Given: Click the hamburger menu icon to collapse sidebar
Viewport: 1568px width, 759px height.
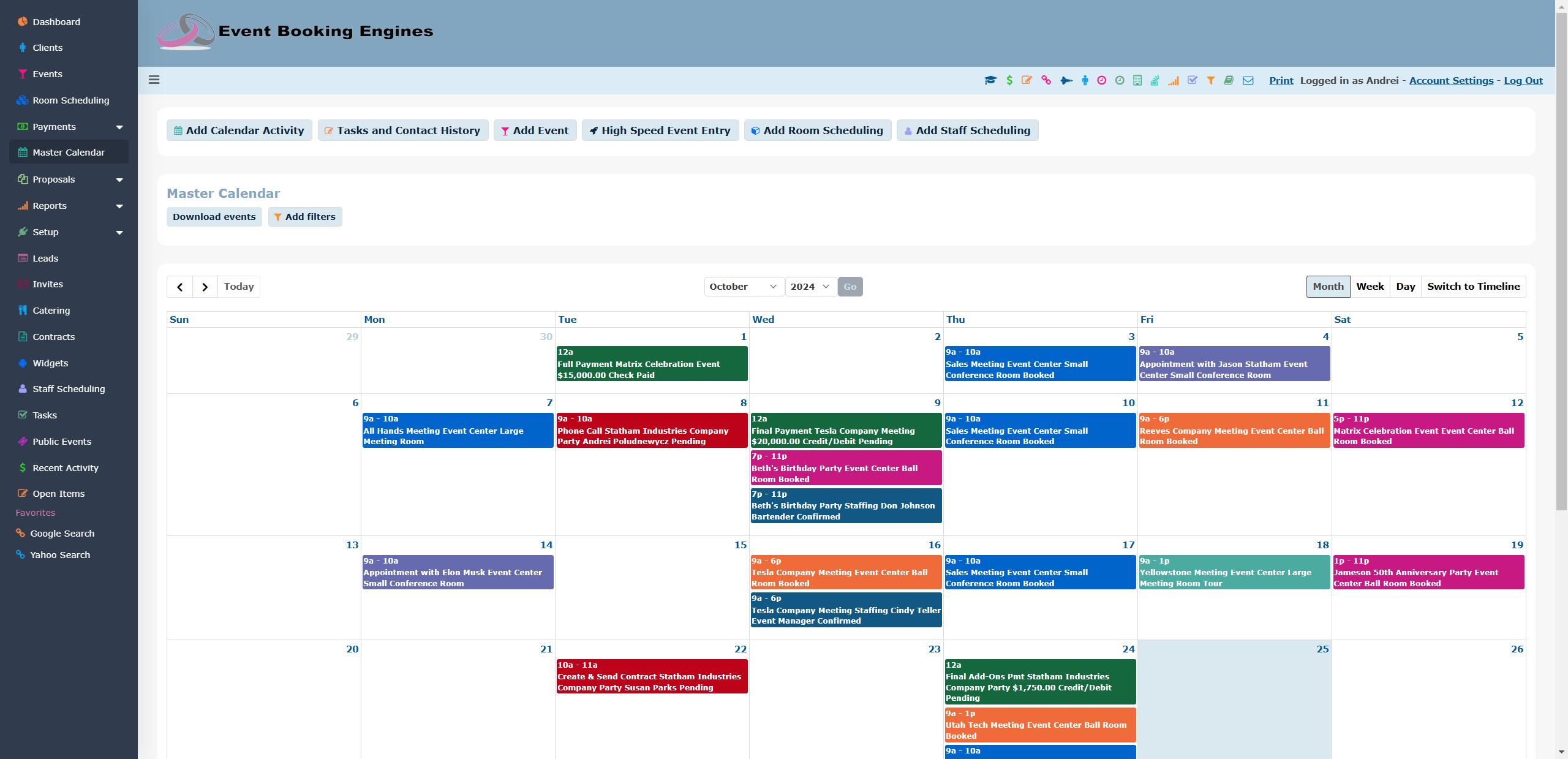Looking at the screenshot, I should click(154, 80).
